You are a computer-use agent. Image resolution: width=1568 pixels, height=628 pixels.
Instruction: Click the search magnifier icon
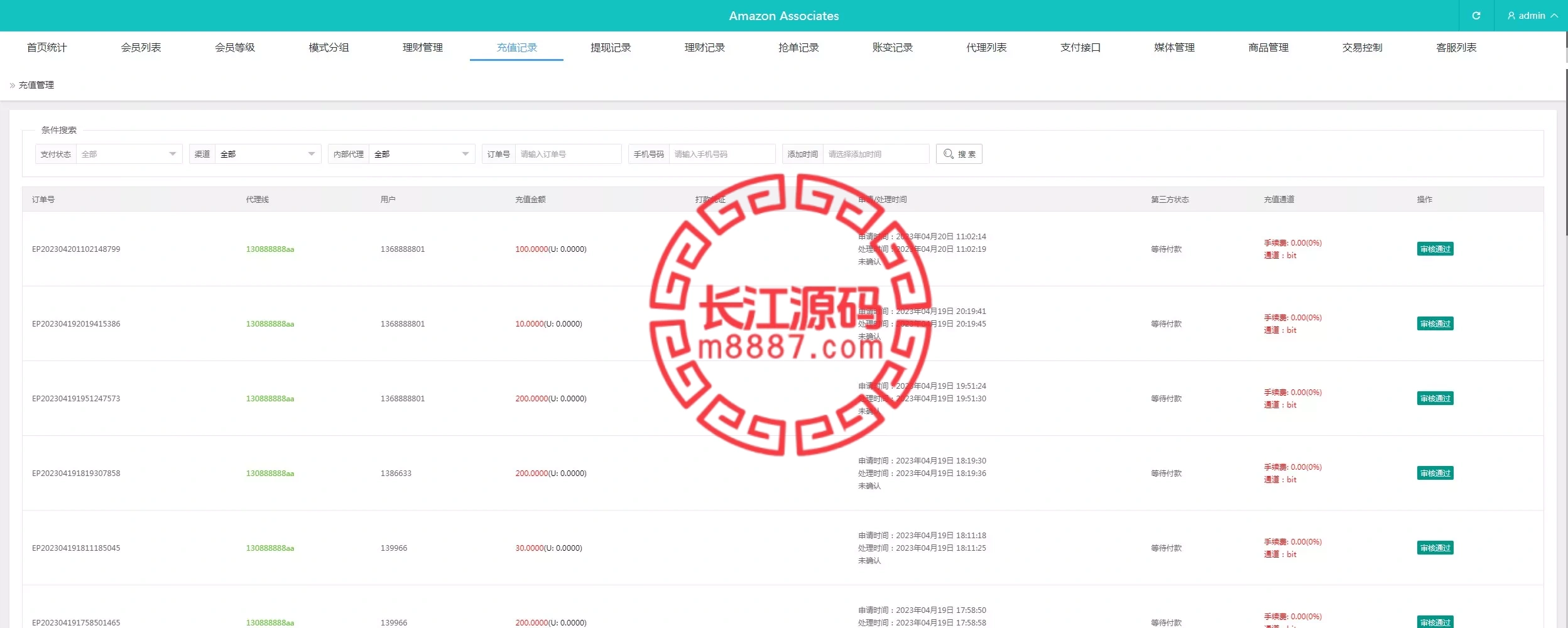click(948, 154)
